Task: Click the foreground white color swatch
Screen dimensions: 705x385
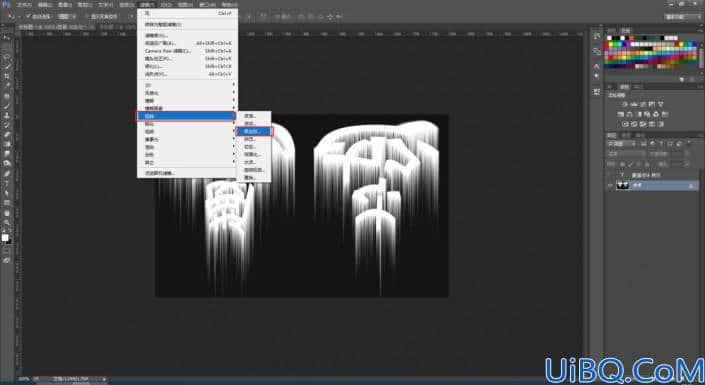Action: pyautogui.click(x=5, y=237)
